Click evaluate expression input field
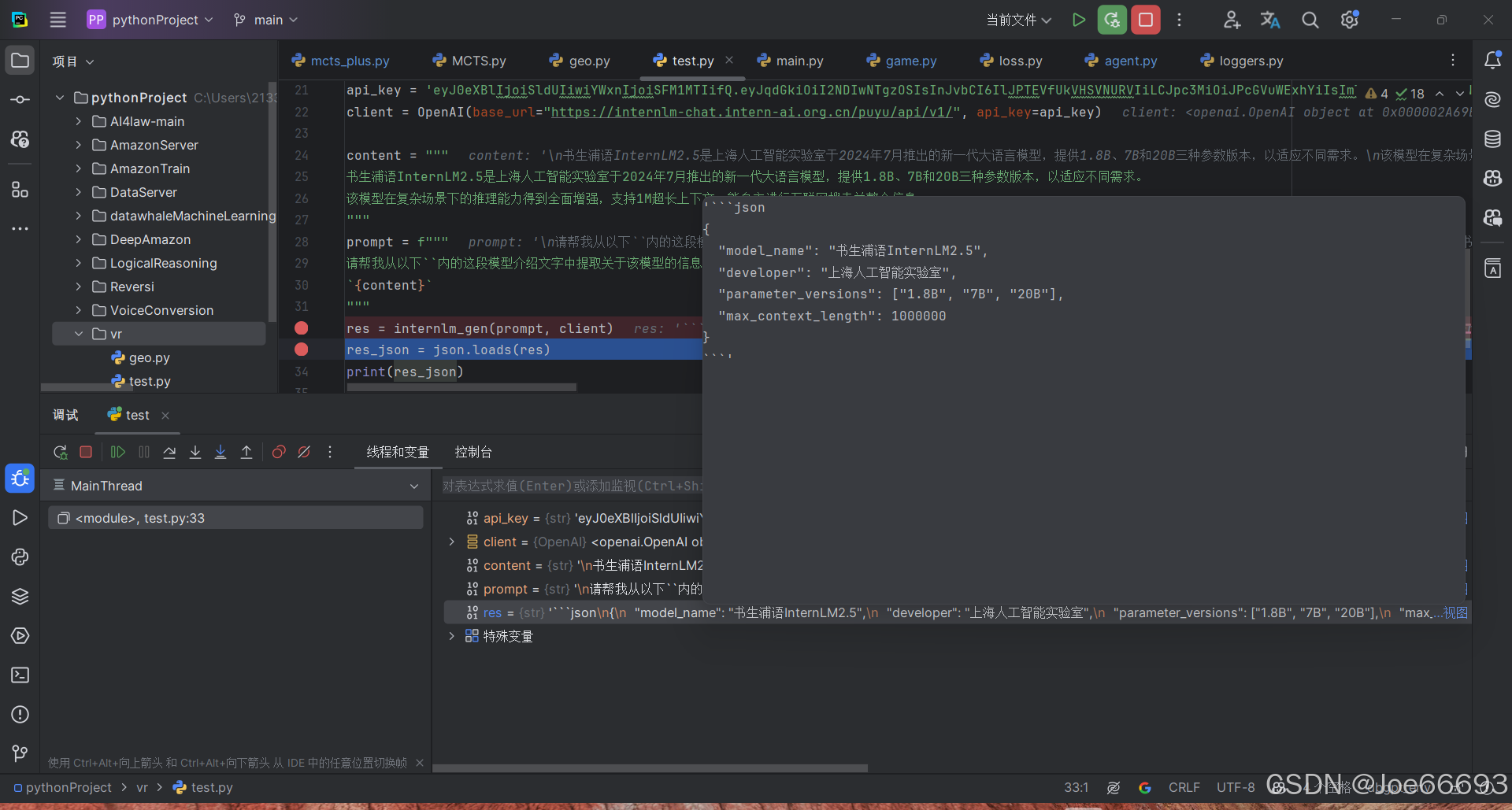Viewport: 1512px width, 810px height. tap(571, 486)
